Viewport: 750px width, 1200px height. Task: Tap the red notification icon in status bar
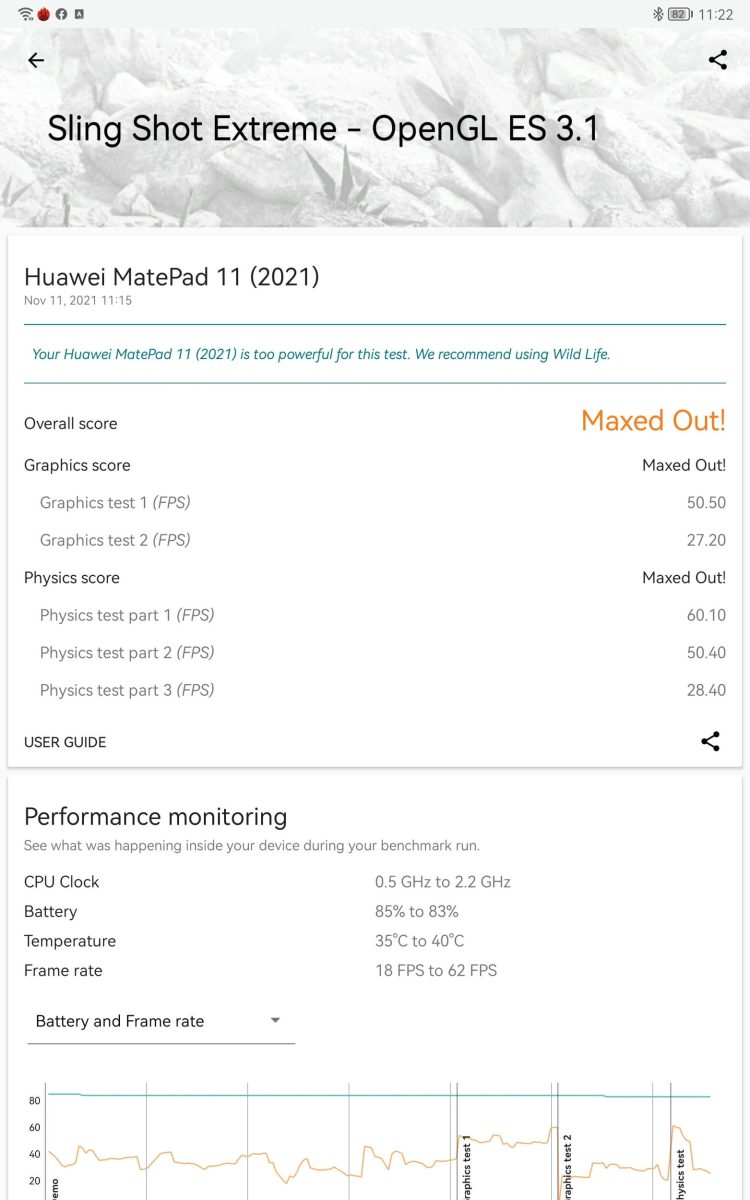point(44,14)
